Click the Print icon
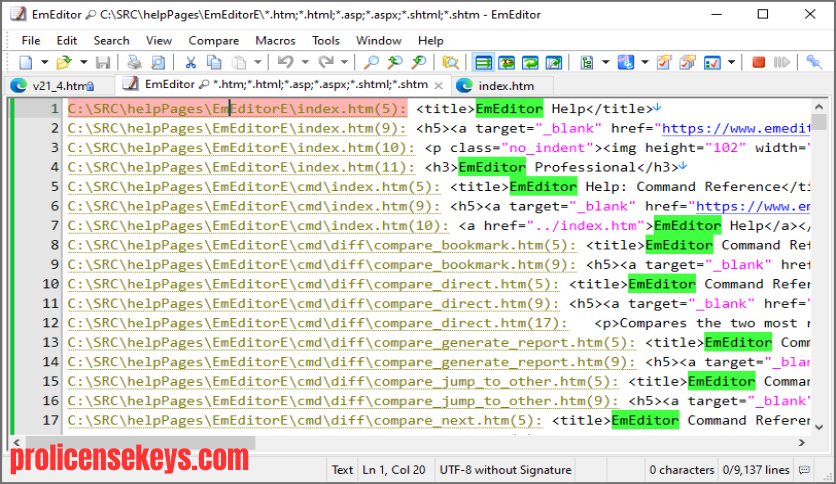The width and height of the screenshot is (836, 484). (x=134, y=62)
